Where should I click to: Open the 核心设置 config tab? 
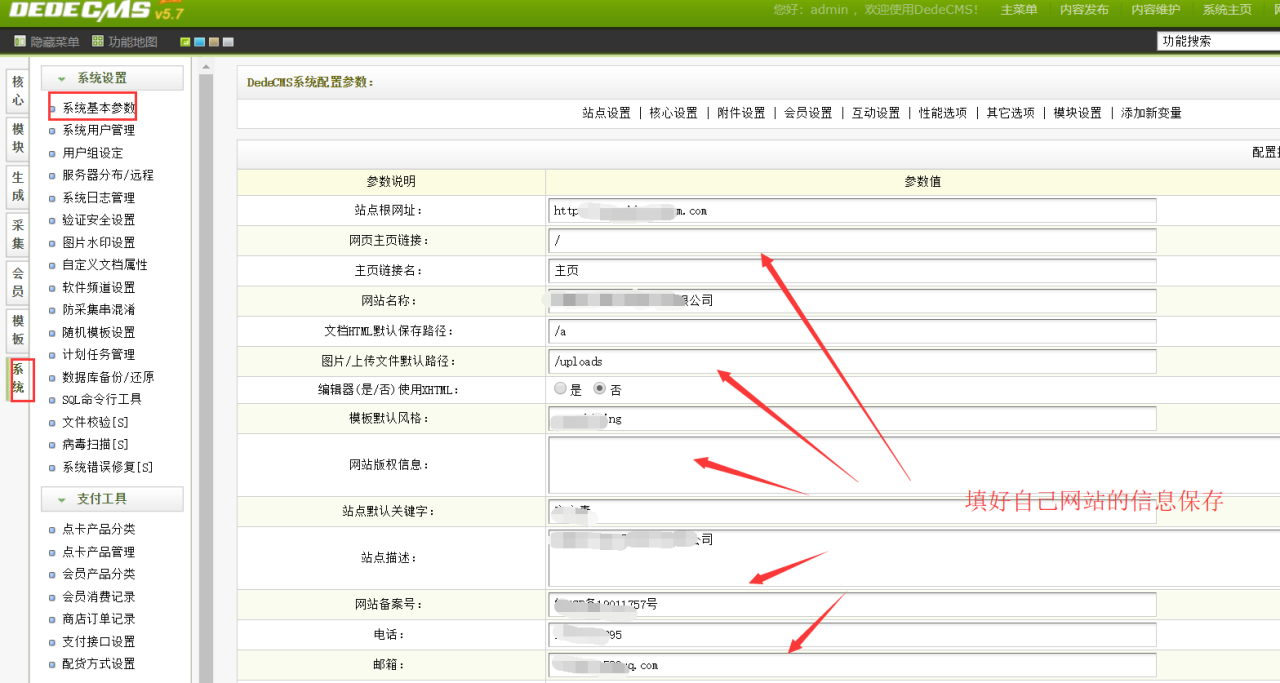674,113
